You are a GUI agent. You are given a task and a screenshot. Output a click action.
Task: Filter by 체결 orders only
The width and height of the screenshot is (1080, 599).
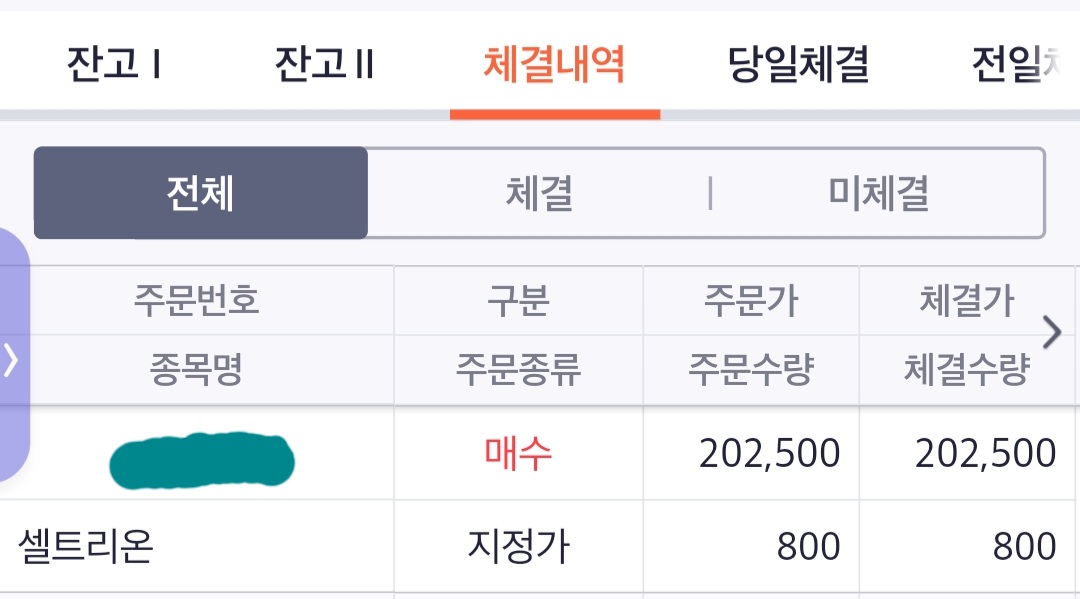(x=539, y=193)
